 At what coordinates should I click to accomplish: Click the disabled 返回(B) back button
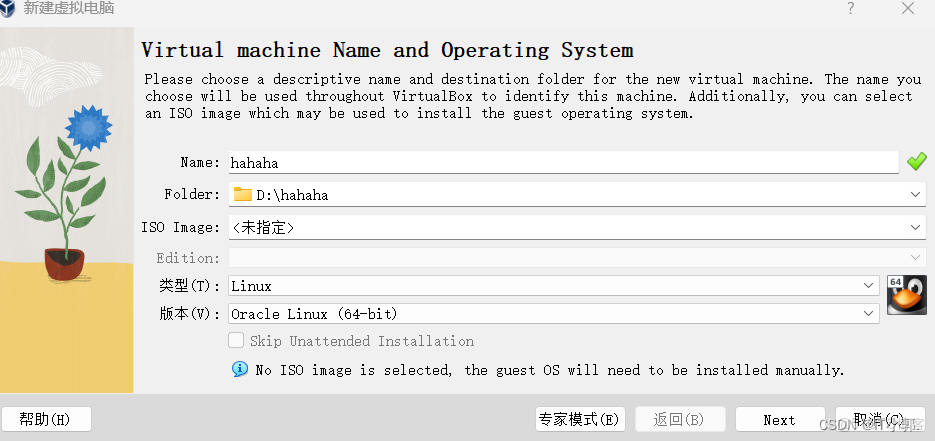click(x=680, y=419)
